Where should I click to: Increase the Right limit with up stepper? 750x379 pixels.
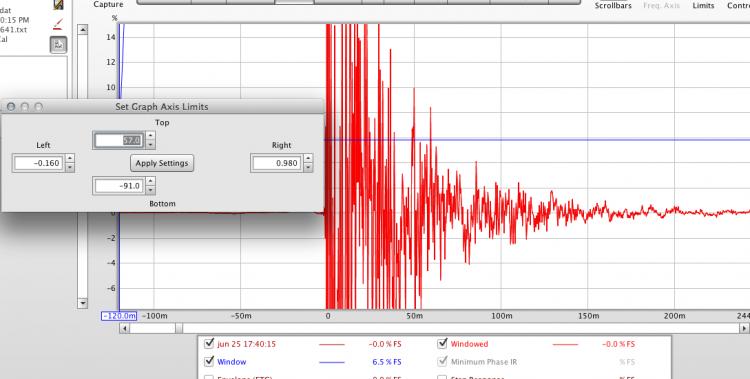tap(308, 158)
